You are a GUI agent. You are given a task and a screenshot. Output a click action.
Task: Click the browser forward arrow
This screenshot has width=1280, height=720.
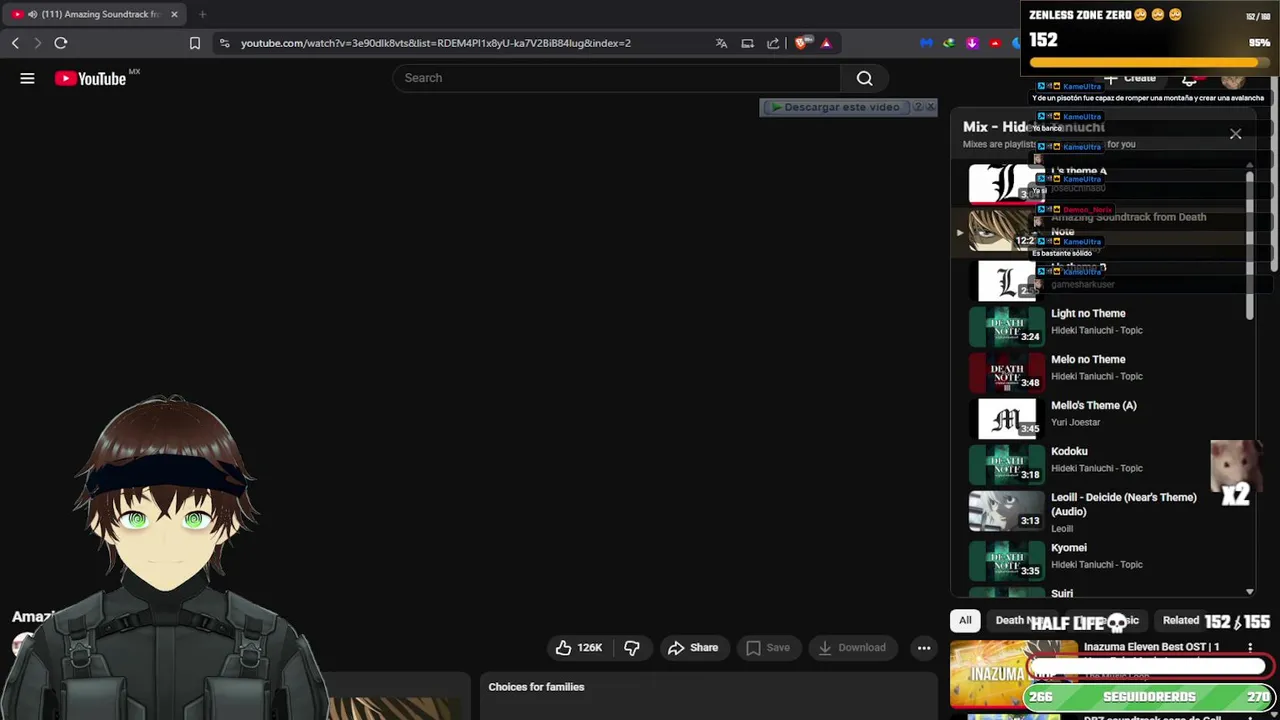pyautogui.click(x=38, y=43)
